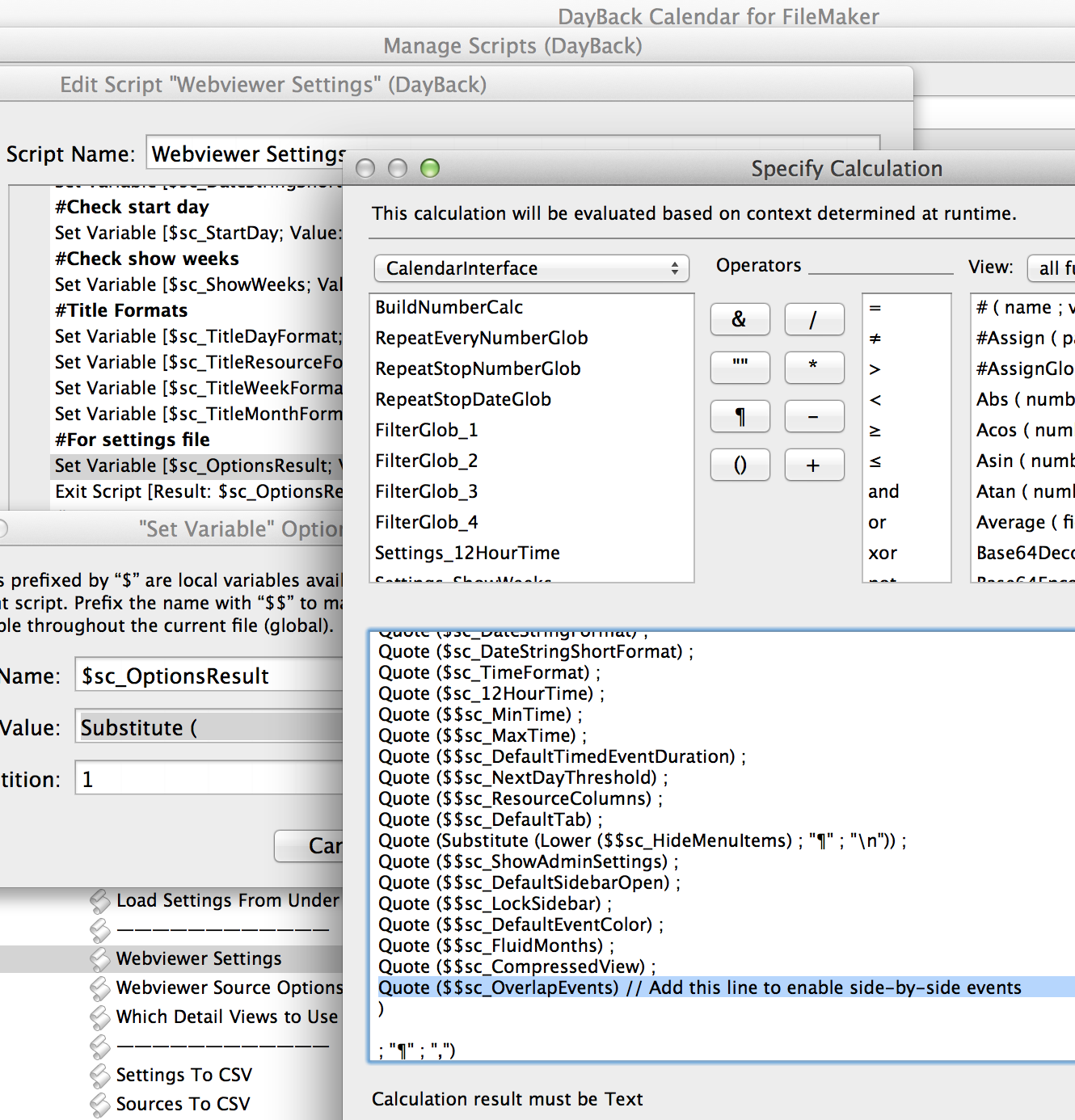This screenshot has height=1120, width=1075.
Task: Select the Acos function in list
Action: coord(1024,431)
